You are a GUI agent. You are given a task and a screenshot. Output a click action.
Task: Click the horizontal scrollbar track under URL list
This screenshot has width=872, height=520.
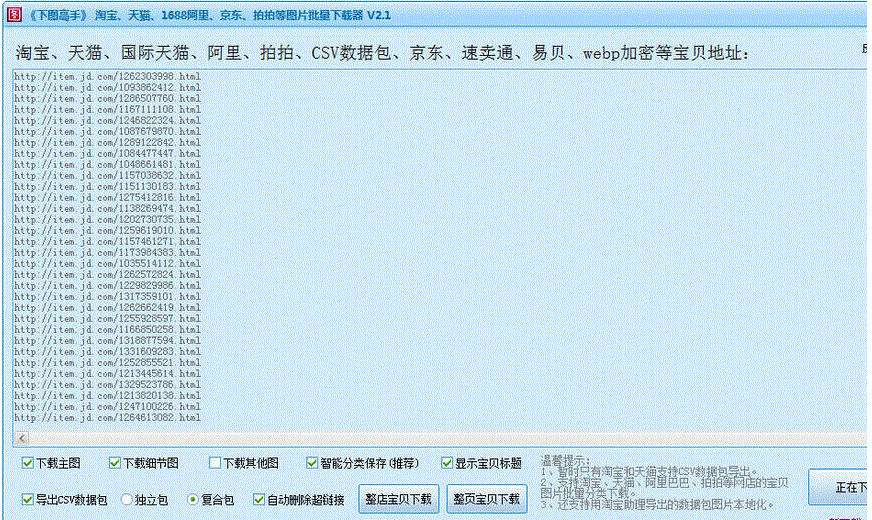pos(447,438)
